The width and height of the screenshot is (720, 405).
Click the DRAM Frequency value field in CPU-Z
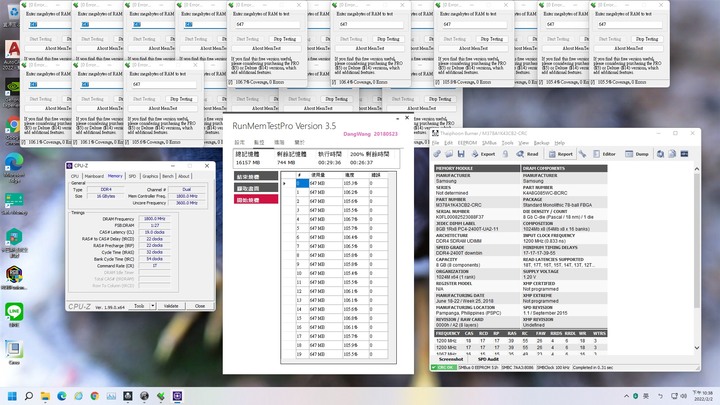click(155, 219)
